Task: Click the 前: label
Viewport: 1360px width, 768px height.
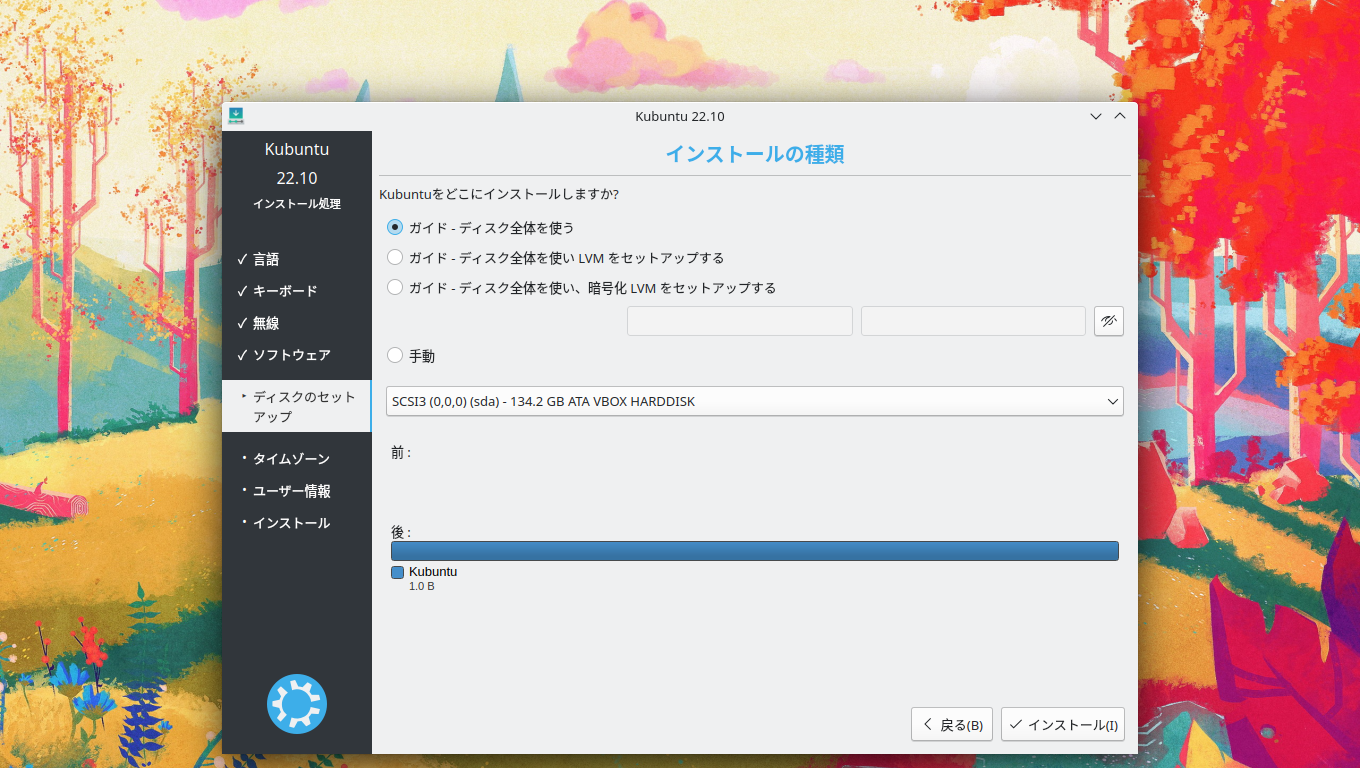Action: [x=401, y=453]
